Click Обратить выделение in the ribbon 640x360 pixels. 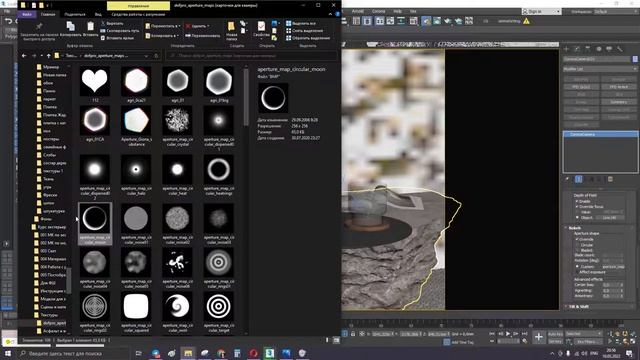tap(308, 38)
